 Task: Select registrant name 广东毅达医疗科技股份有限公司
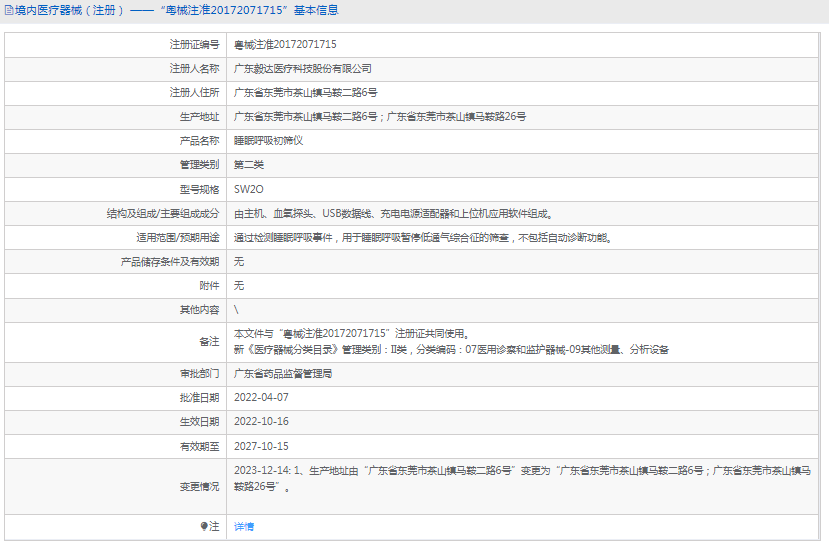pos(302,69)
